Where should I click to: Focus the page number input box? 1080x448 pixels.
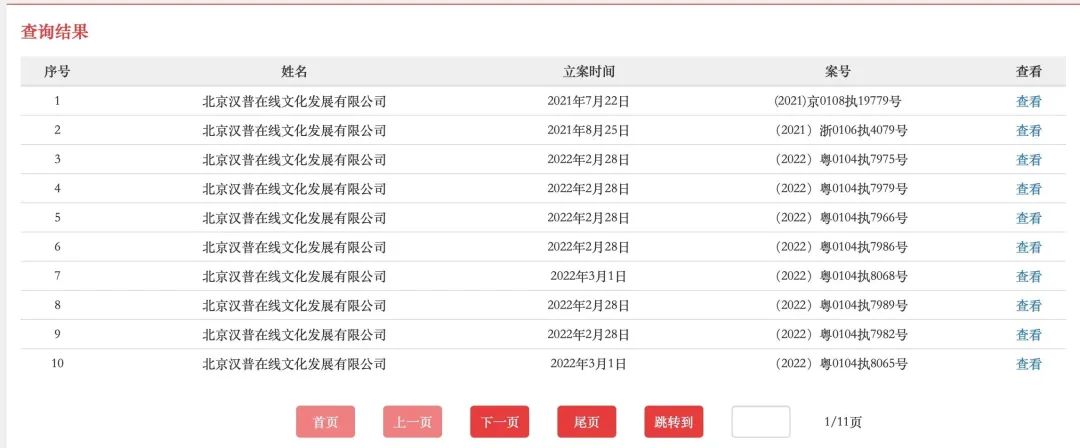pyautogui.click(x=760, y=422)
